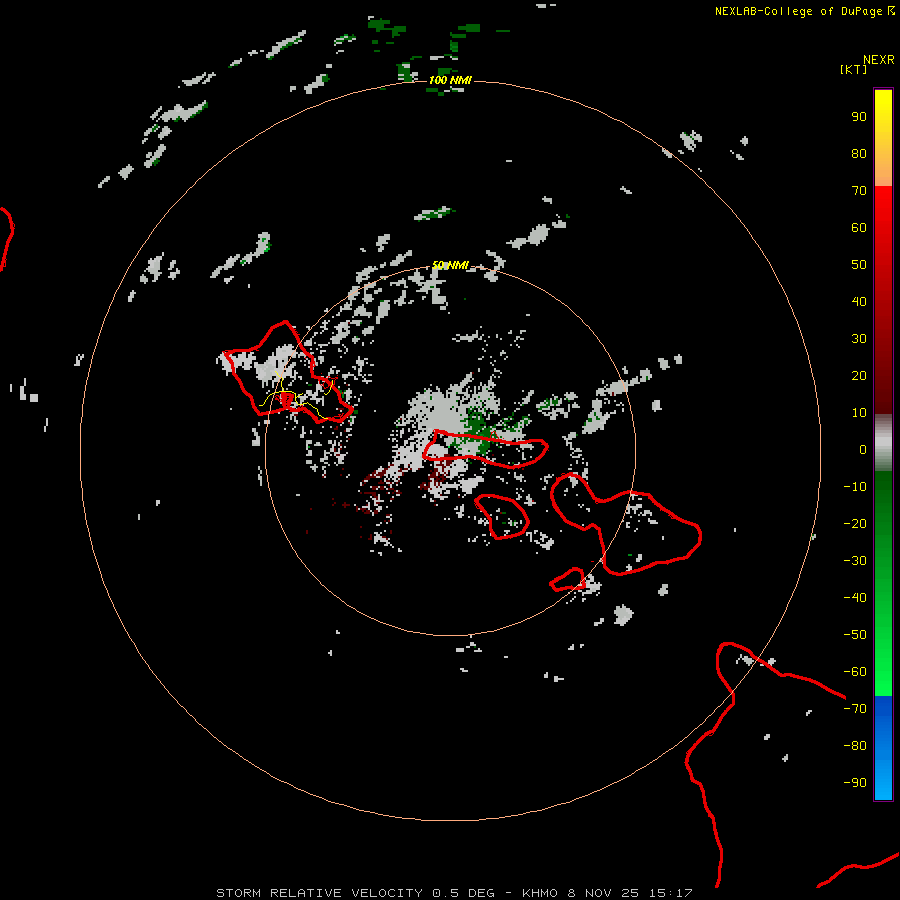Click the 20 value on velocity scale
Viewport: 900px width, 900px height.
pos(859,375)
